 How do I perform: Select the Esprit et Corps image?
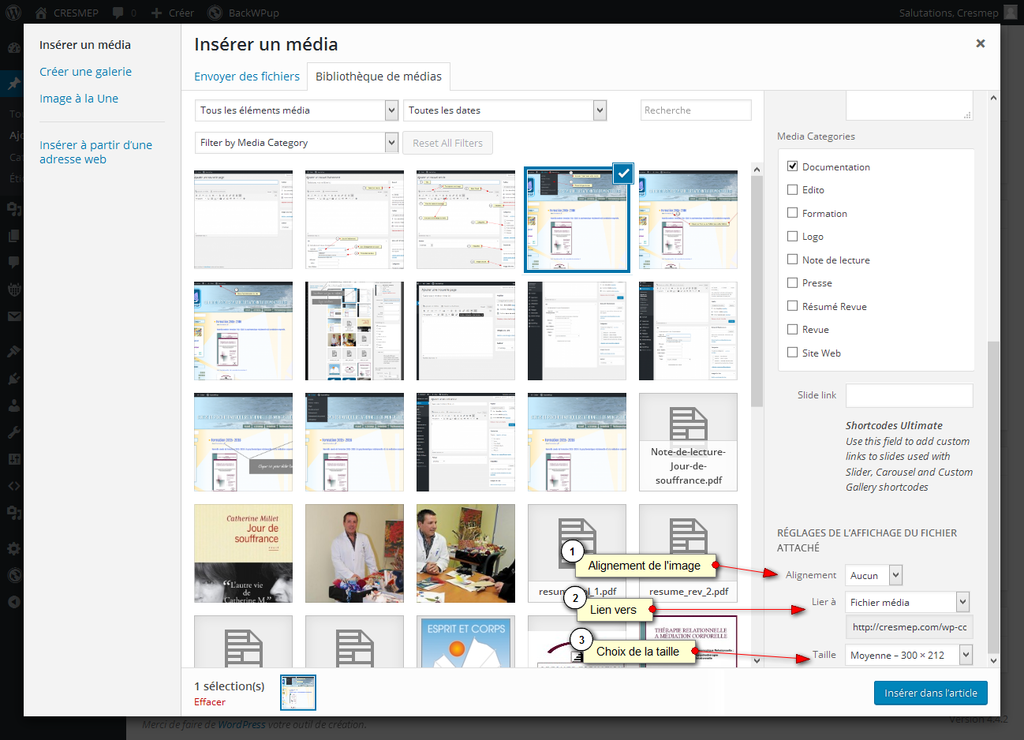466,641
